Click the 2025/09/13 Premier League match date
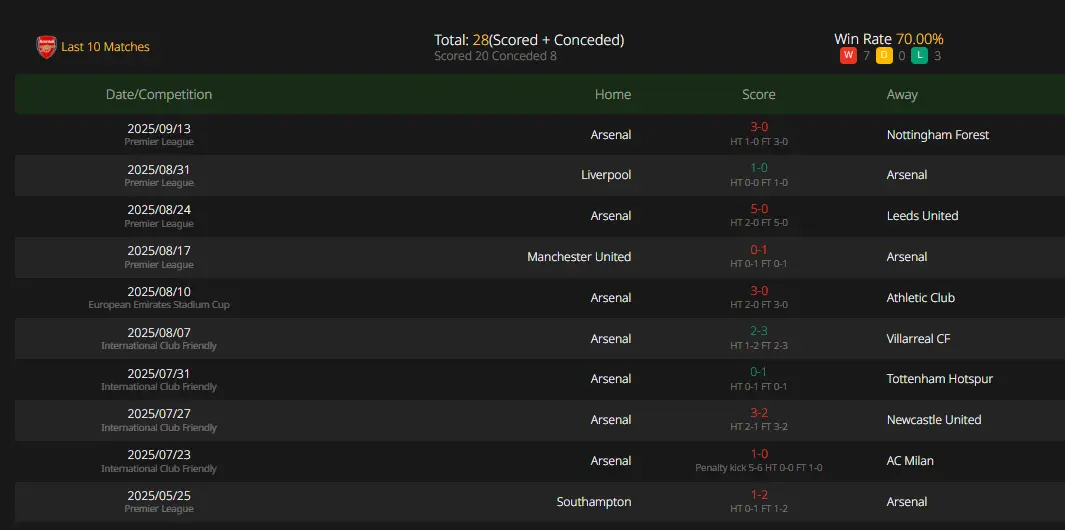This screenshot has height=530, width=1065. (x=159, y=128)
